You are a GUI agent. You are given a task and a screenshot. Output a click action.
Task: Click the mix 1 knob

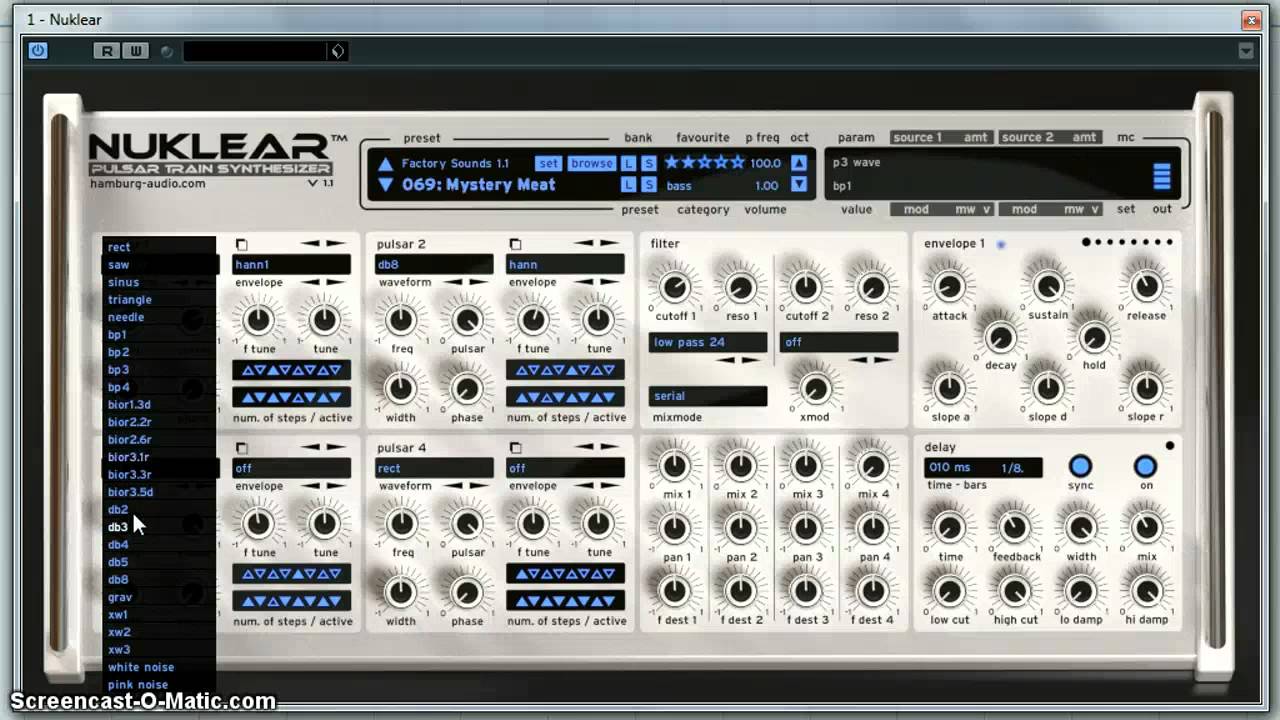coord(675,466)
